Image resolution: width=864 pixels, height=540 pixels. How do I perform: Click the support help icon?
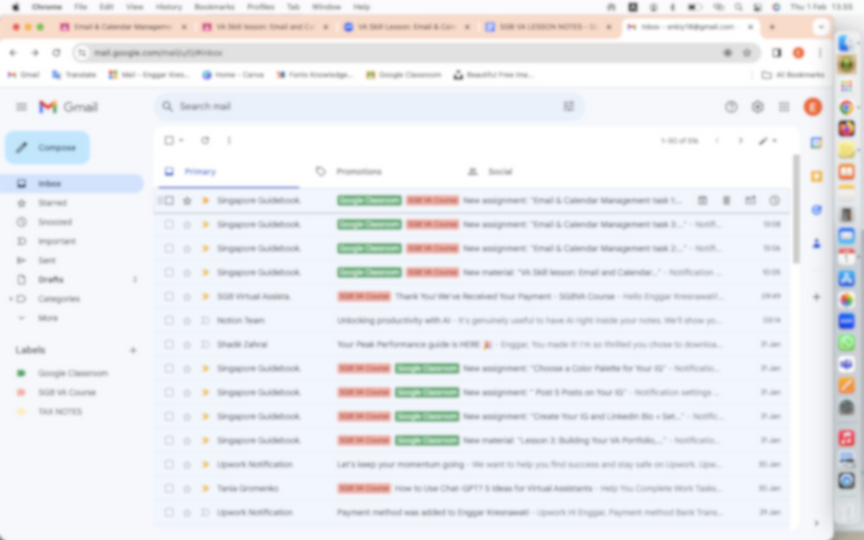731,107
